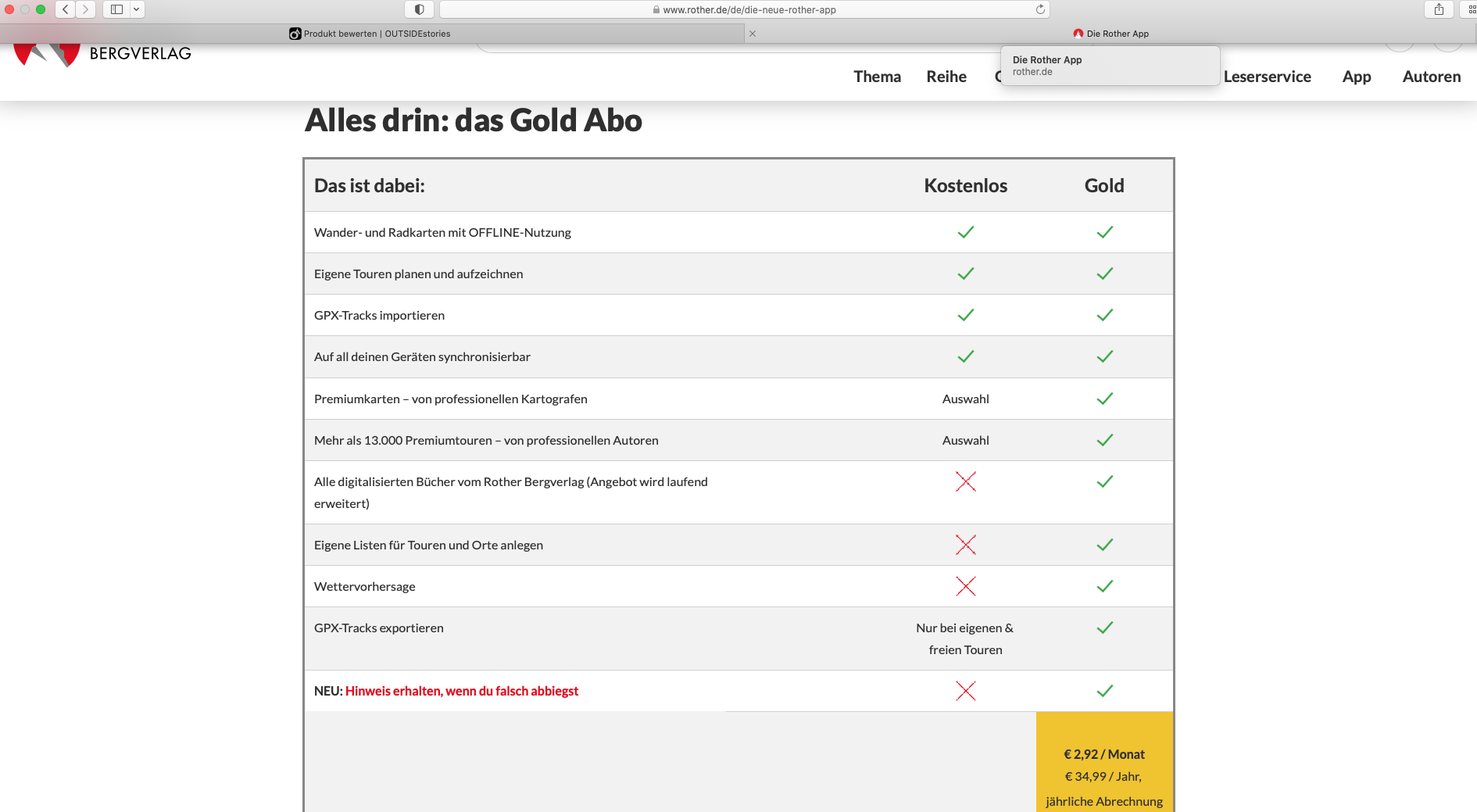
Task: Click the heading Alles drin: das Gold Abo
Action: pos(474,120)
